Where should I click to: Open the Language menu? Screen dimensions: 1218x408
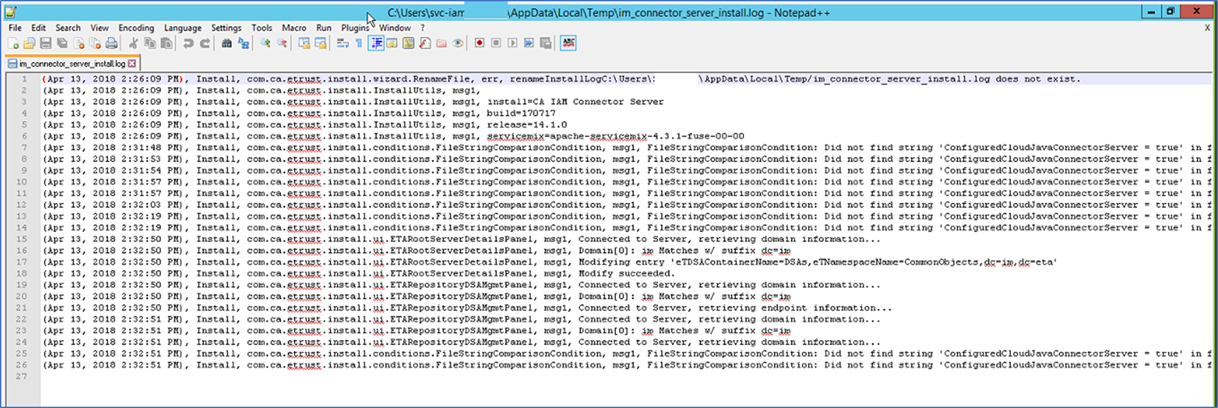(x=183, y=28)
